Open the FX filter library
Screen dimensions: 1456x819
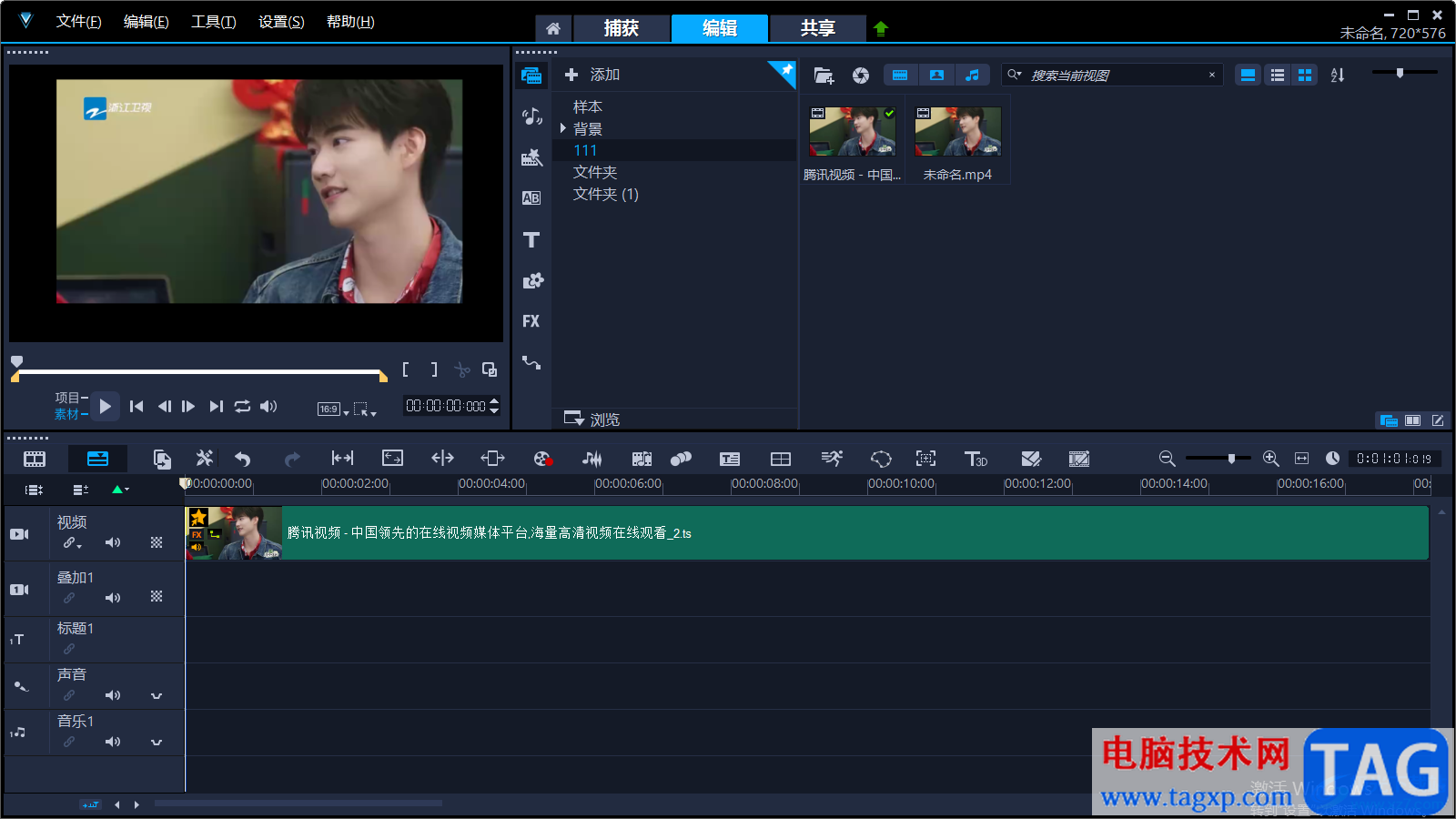[x=531, y=321]
